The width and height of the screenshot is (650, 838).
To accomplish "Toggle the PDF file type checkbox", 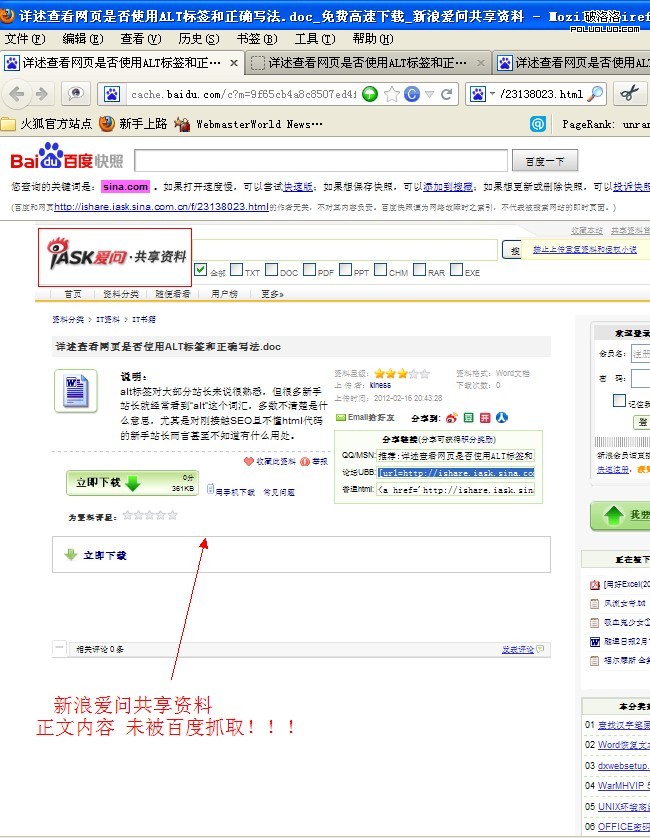I will click(x=309, y=271).
